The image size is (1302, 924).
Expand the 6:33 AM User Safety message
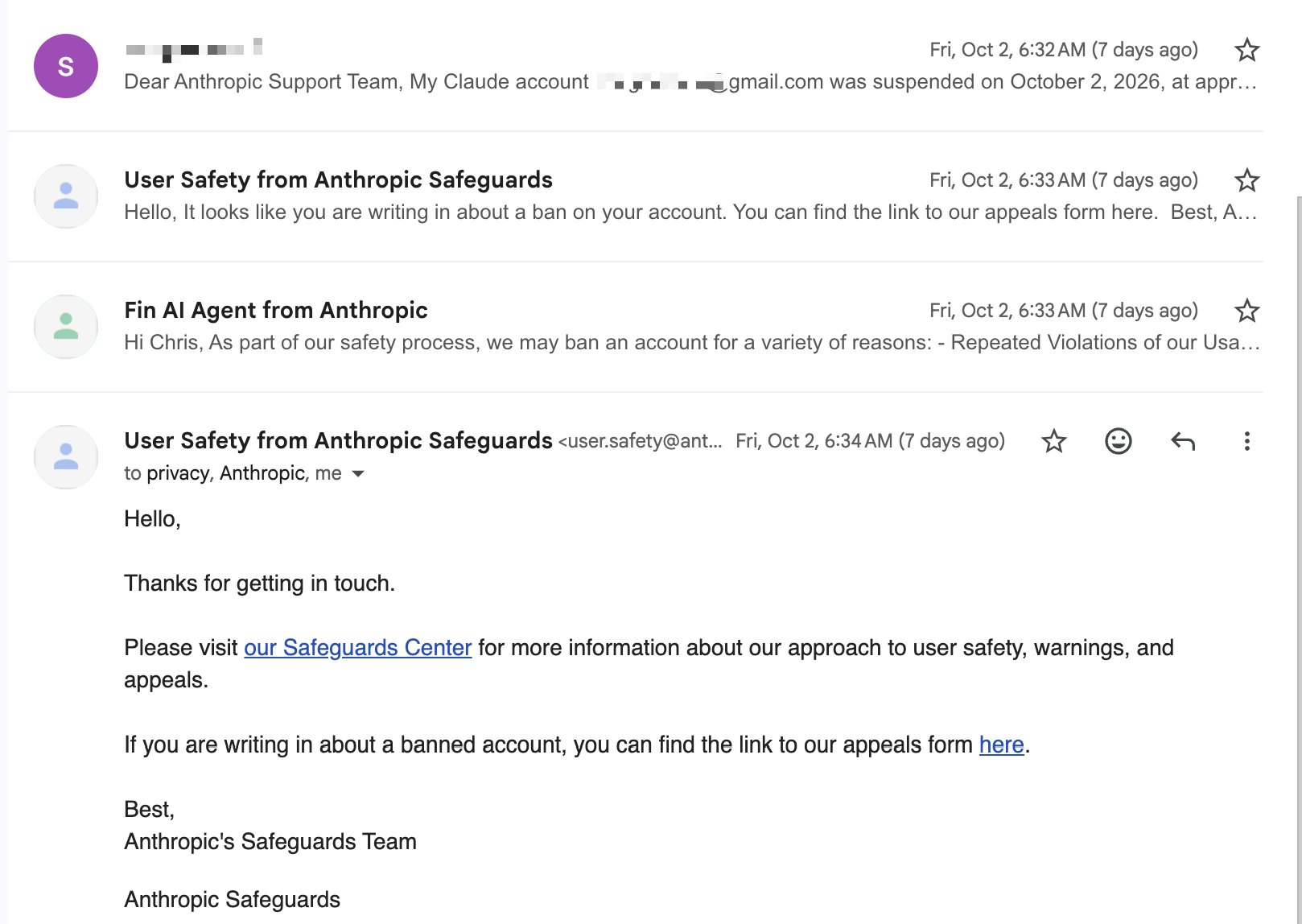[636, 196]
